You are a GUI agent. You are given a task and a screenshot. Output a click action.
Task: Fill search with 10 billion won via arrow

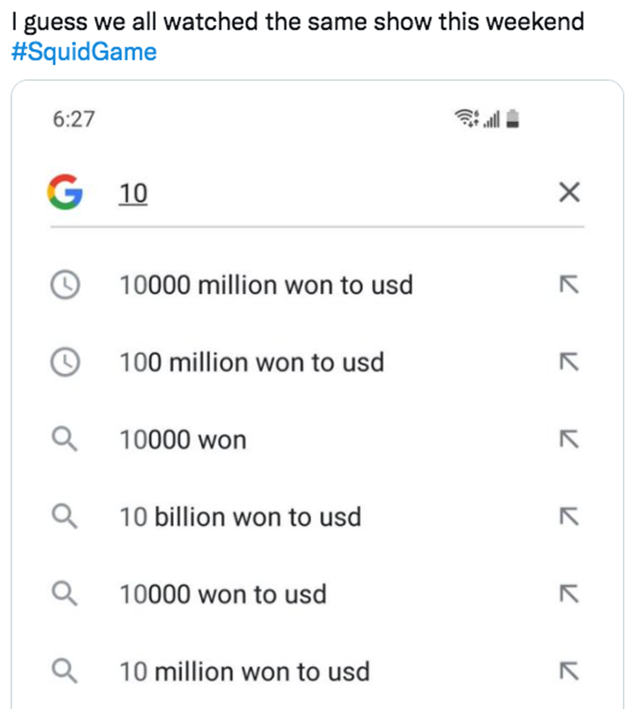(x=569, y=517)
